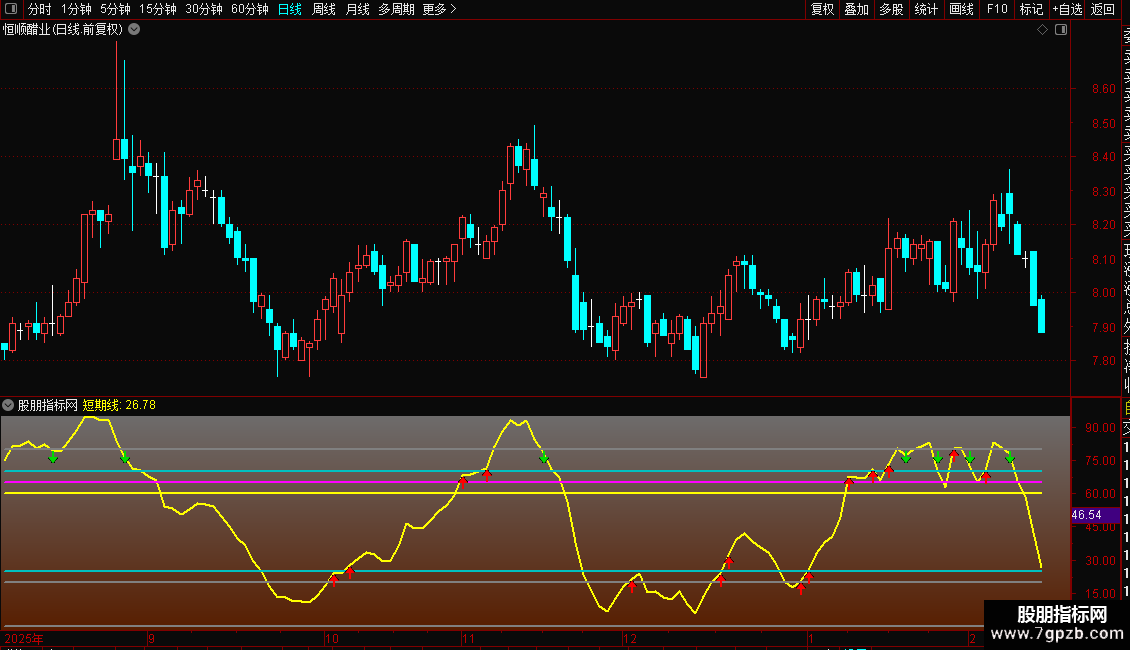Select the 60分钟 timeframe
1130x650 pixels.
click(x=249, y=9)
